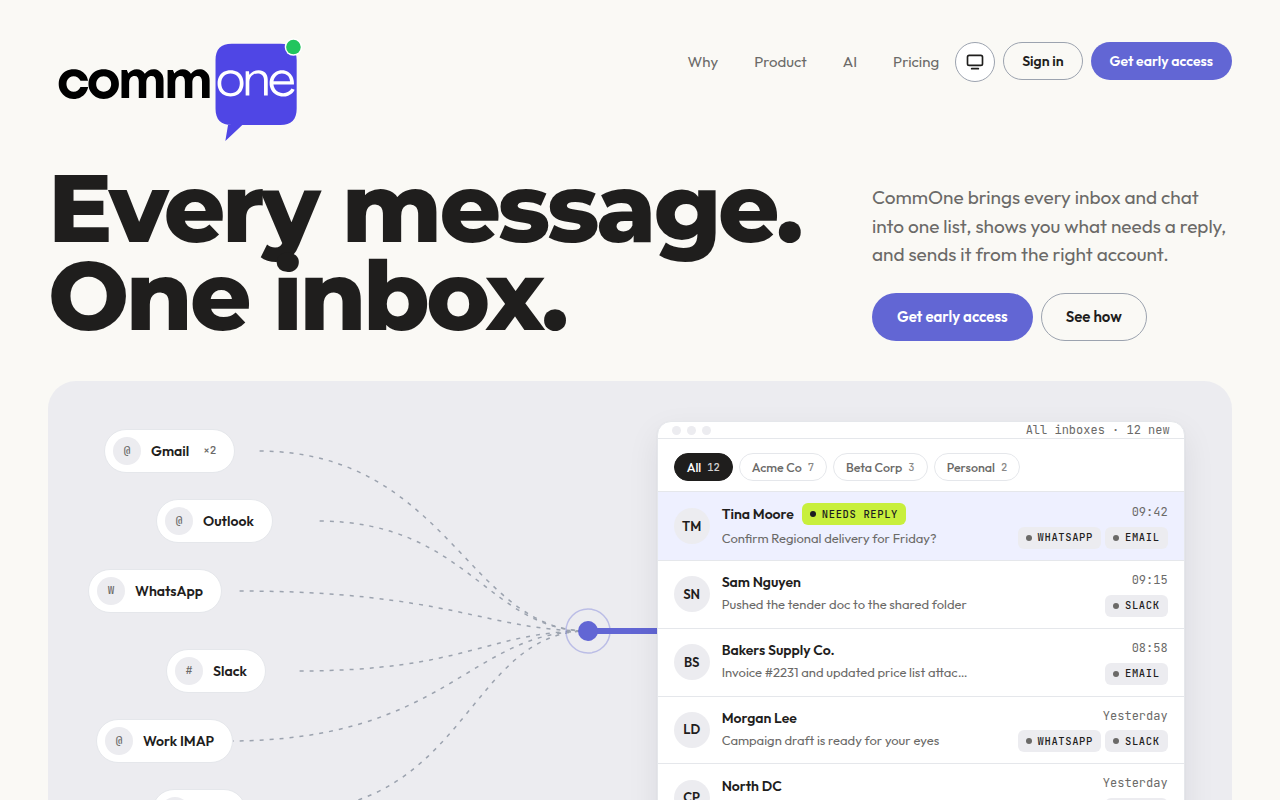Viewport: 1280px width, 800px height.
Task: Open the AI nav link
Action: [x=850, y=62]
